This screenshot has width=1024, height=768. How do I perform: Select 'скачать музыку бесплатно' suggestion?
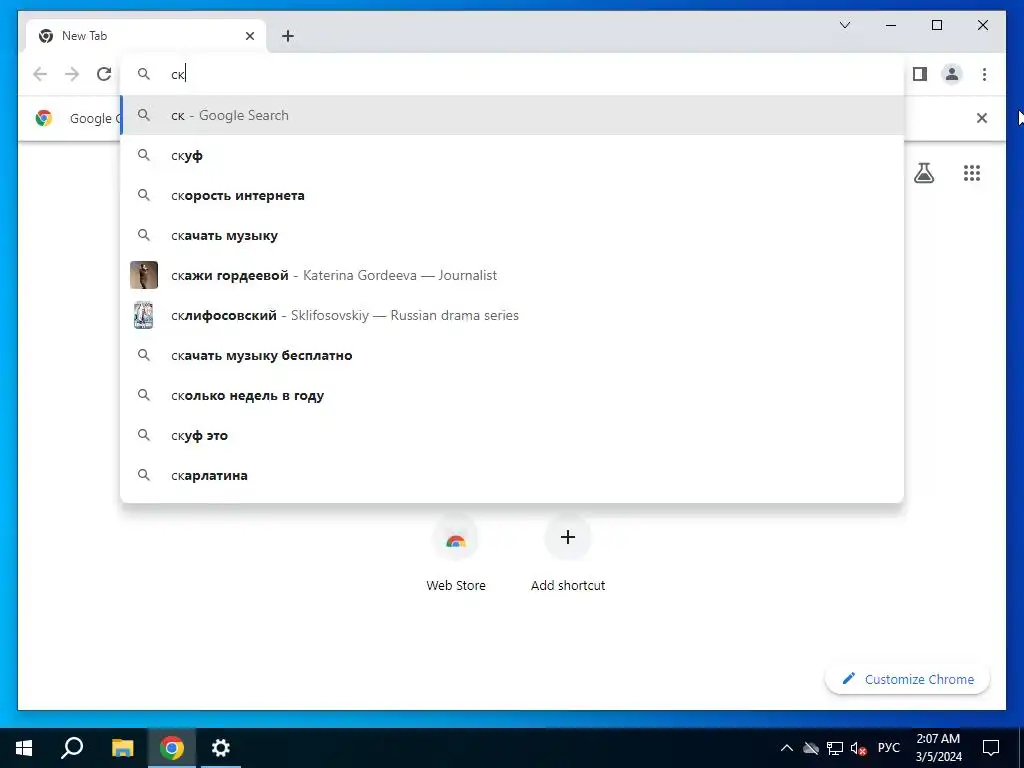click(513, 355)
